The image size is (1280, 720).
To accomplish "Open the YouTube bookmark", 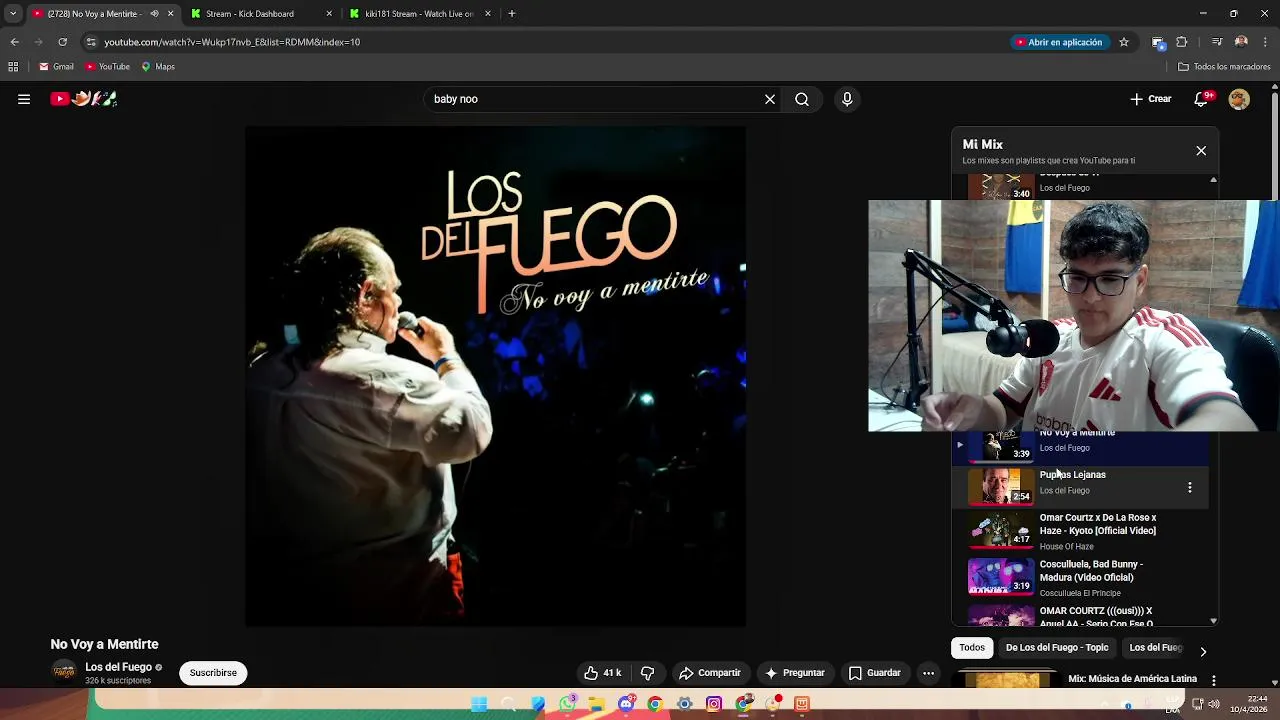I will pos(107,67).
